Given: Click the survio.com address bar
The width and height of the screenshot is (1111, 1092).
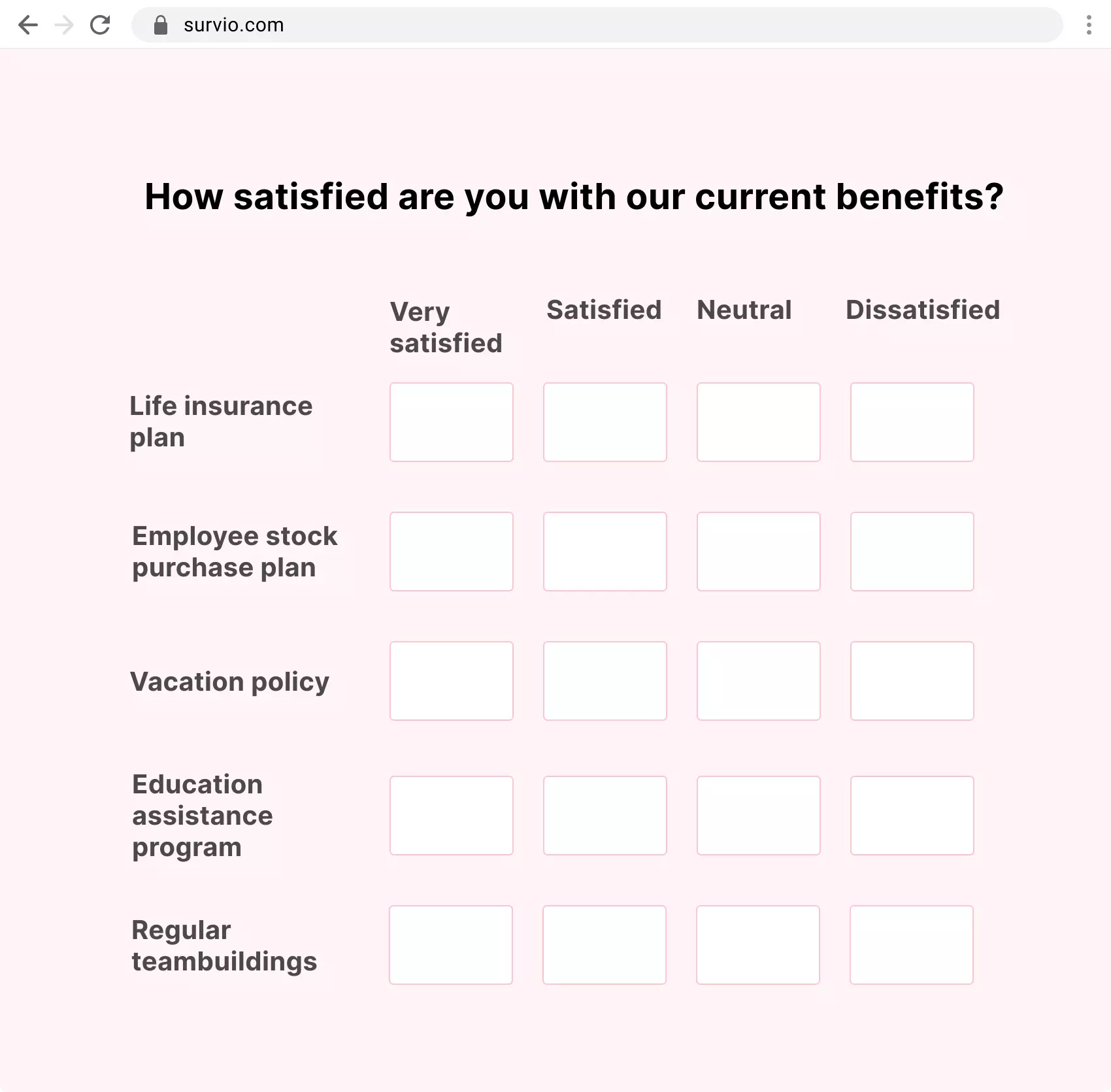Looking at the screenshot, I should click(x=588, y=25).
